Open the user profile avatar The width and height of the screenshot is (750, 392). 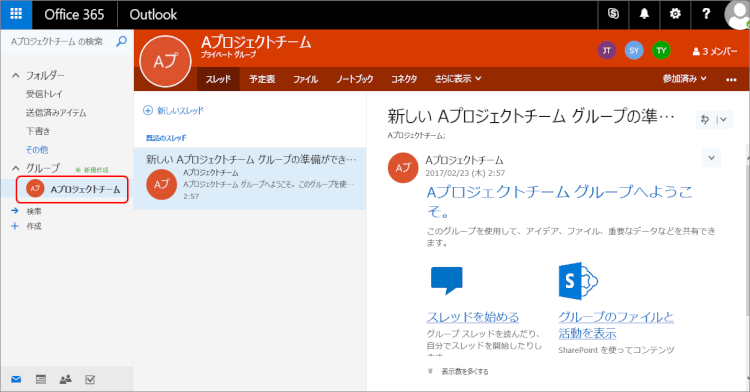point(738,15)
